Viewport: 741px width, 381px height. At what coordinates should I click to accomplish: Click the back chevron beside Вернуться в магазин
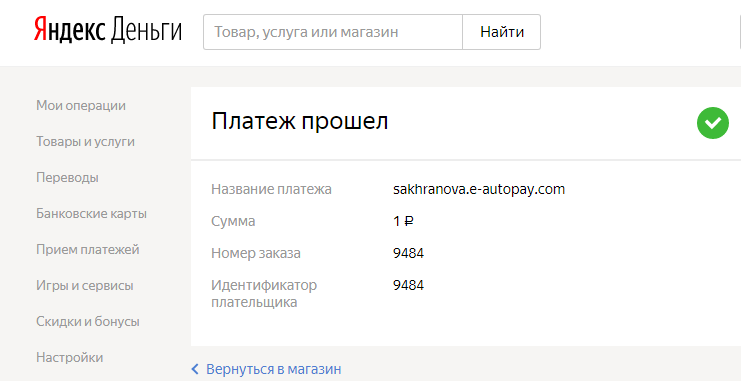[195, 369]
